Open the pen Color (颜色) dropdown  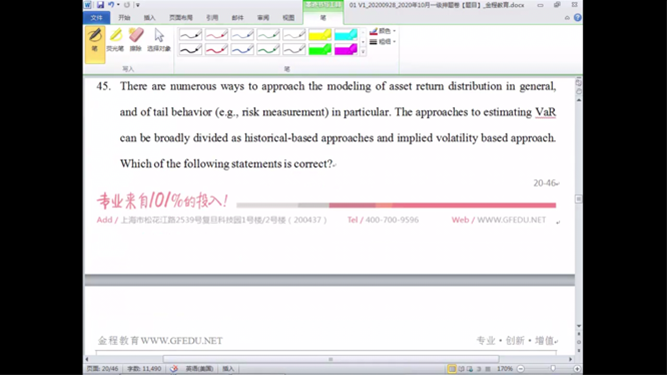point(383,31)
